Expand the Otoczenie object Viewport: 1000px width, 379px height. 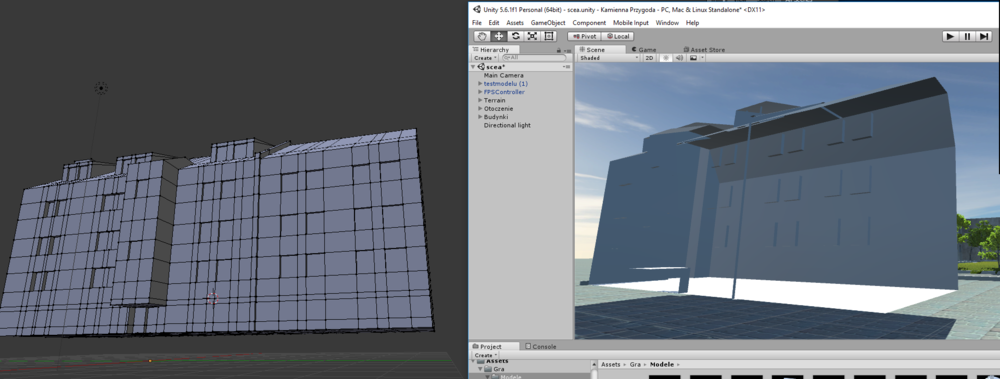(x=480, y=108)
